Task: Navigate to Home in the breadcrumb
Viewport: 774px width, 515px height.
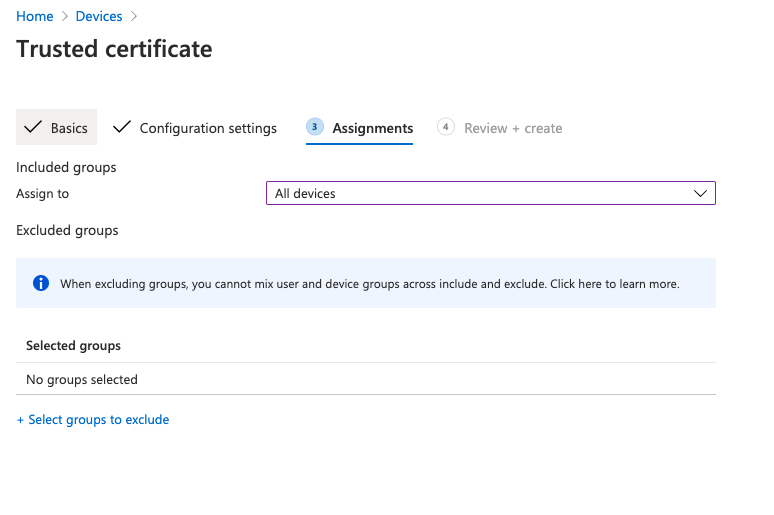Action: (35, 17)
